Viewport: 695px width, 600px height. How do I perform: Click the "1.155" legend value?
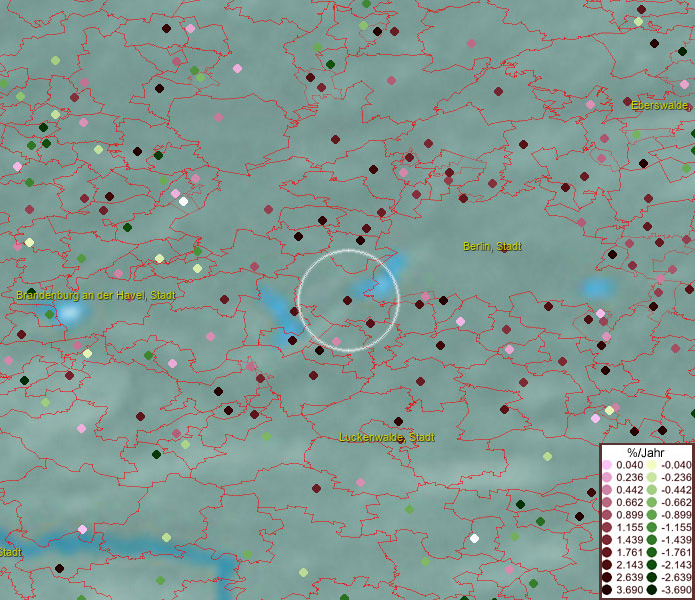[629, 527]
